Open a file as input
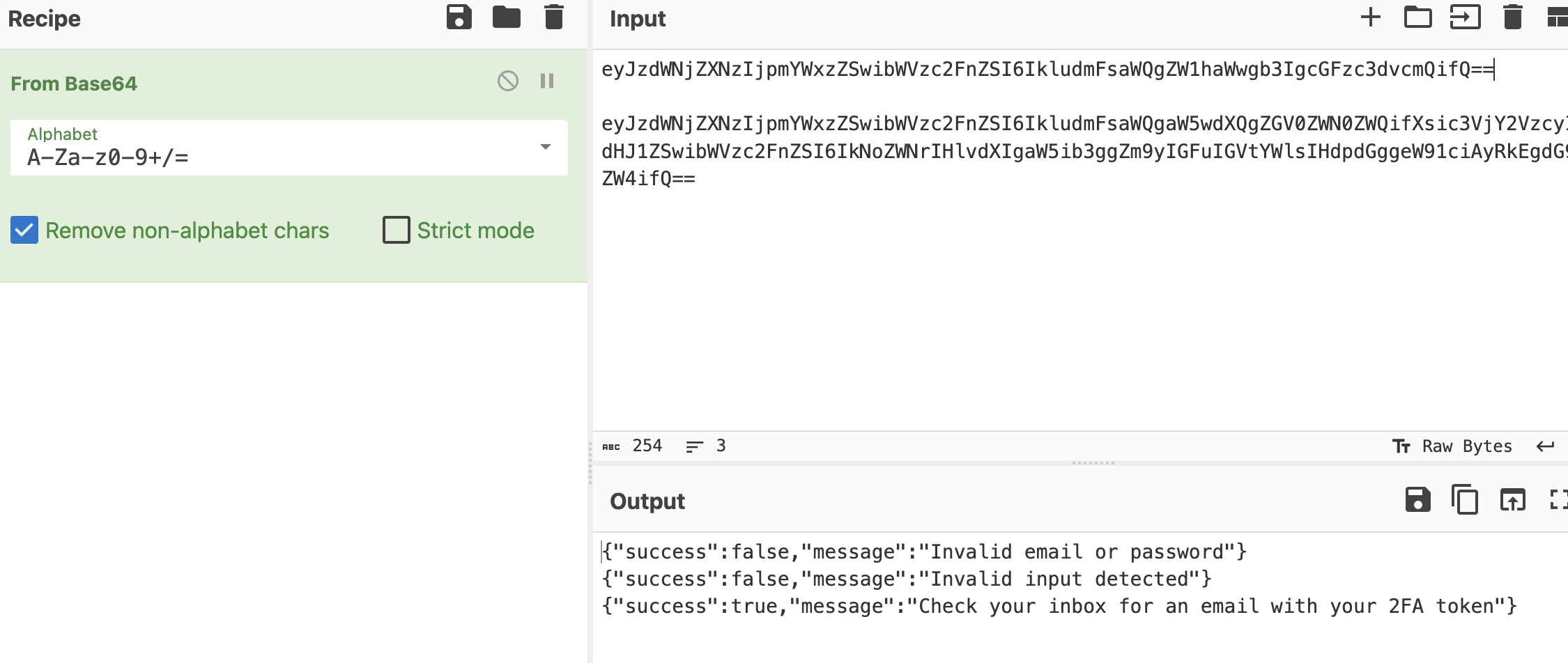Screen dimensions: 1568x663 (x=1465, y=17)
